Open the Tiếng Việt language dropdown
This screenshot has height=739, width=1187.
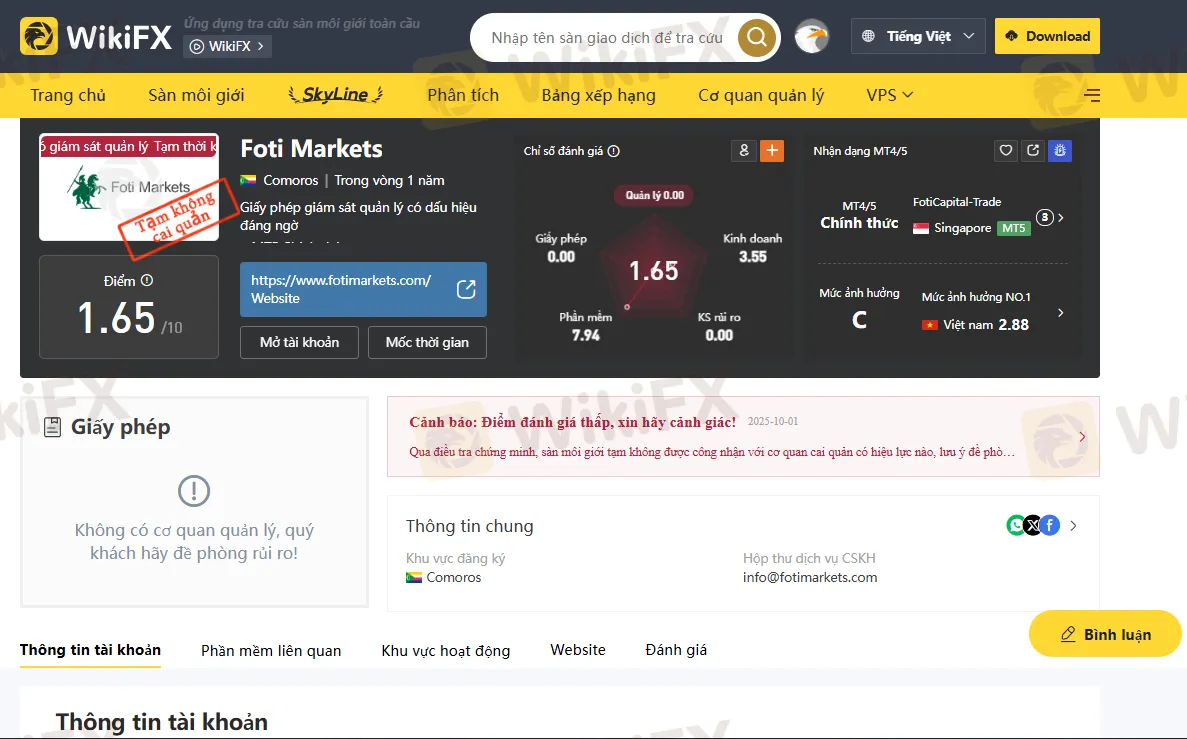pyautogui.click(x=918, y=36)
